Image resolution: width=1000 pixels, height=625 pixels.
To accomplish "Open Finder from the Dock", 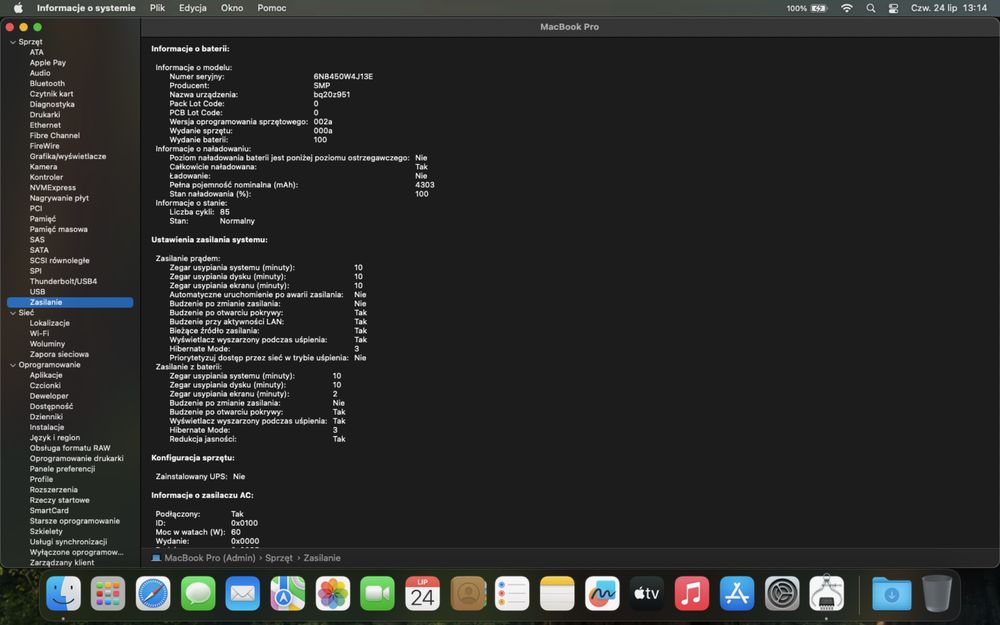I will [63, 594].
